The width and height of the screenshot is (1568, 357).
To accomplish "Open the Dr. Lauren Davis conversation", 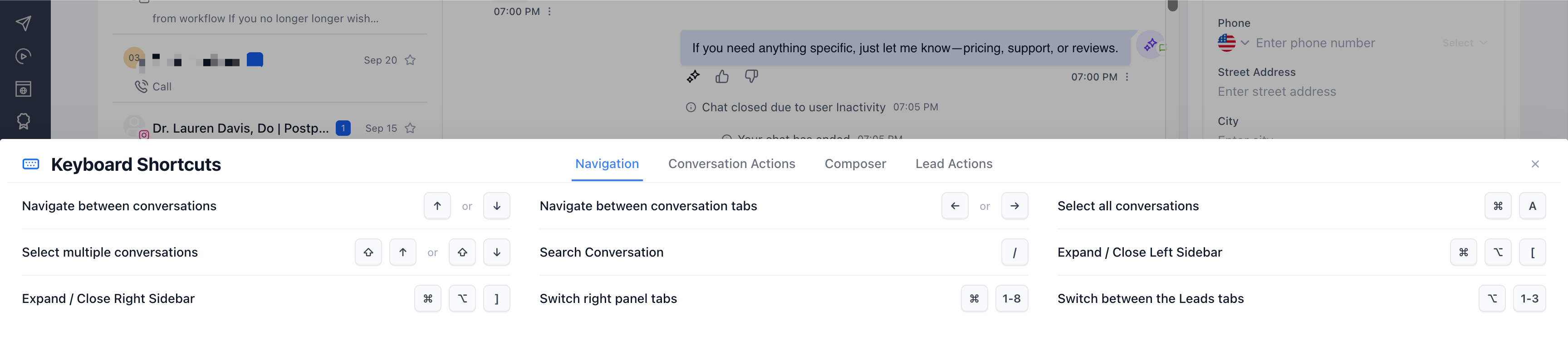I will click(x=240, y=129).
